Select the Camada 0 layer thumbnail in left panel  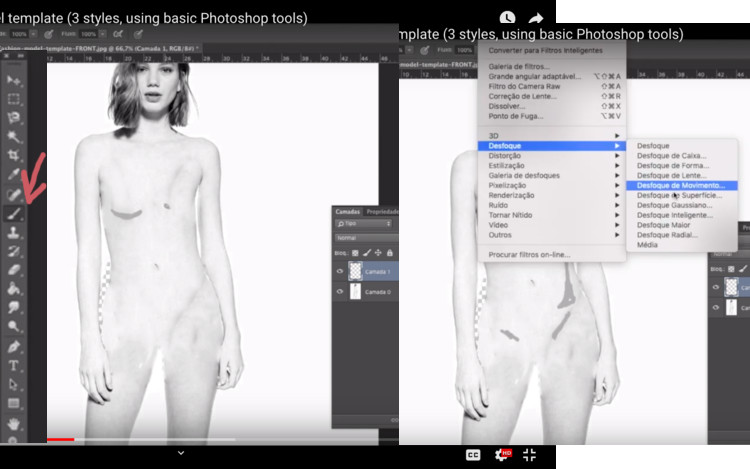point(355,291)
